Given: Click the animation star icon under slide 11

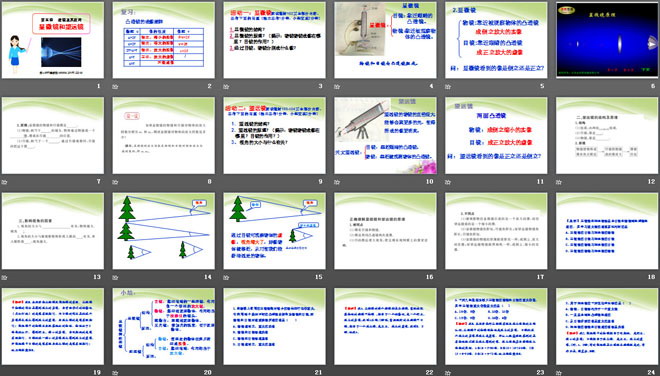Looking at the screenshot, I should pos(447,182).
